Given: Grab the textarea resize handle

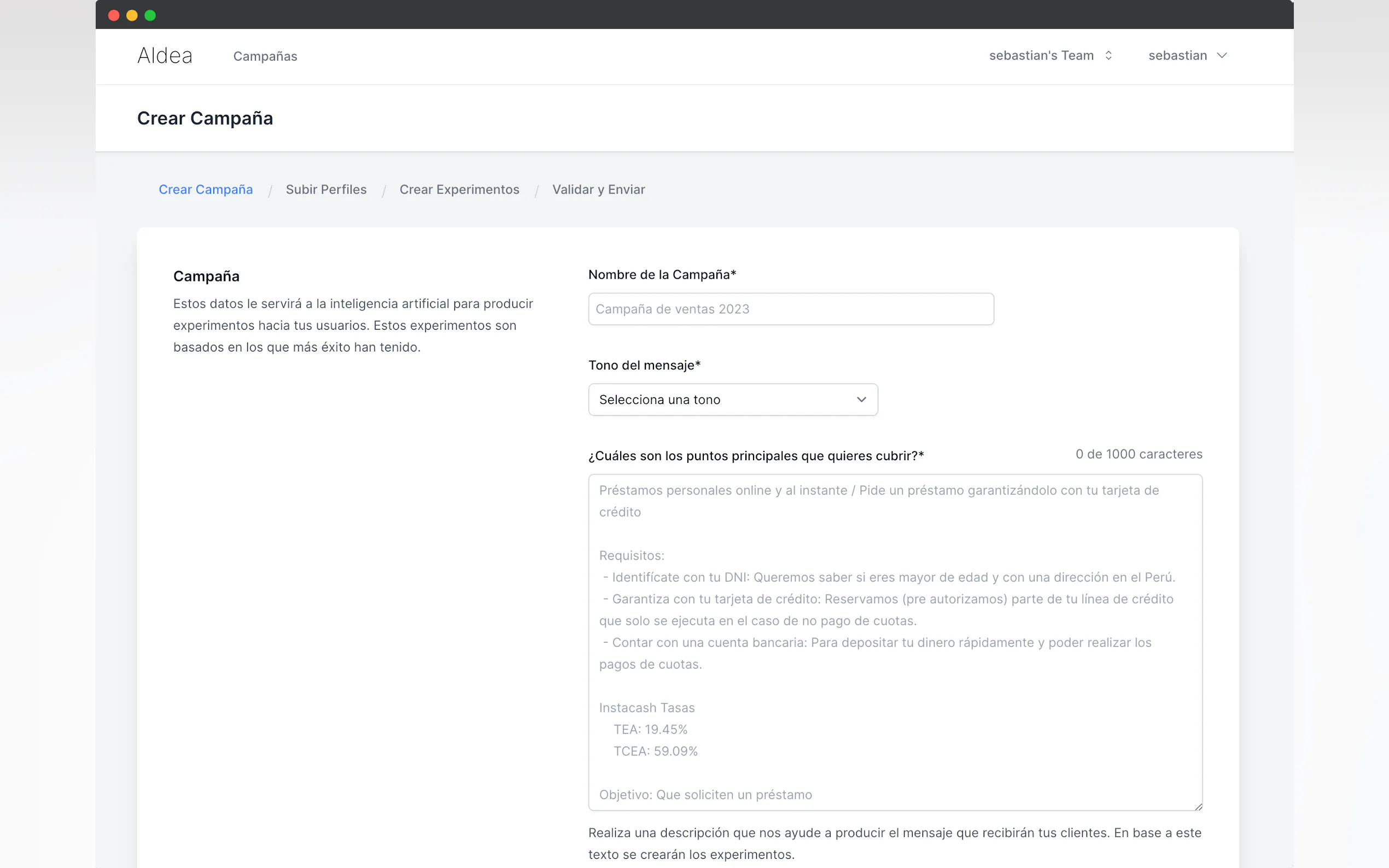Looking at the screenshot, I should point(1198,807).
